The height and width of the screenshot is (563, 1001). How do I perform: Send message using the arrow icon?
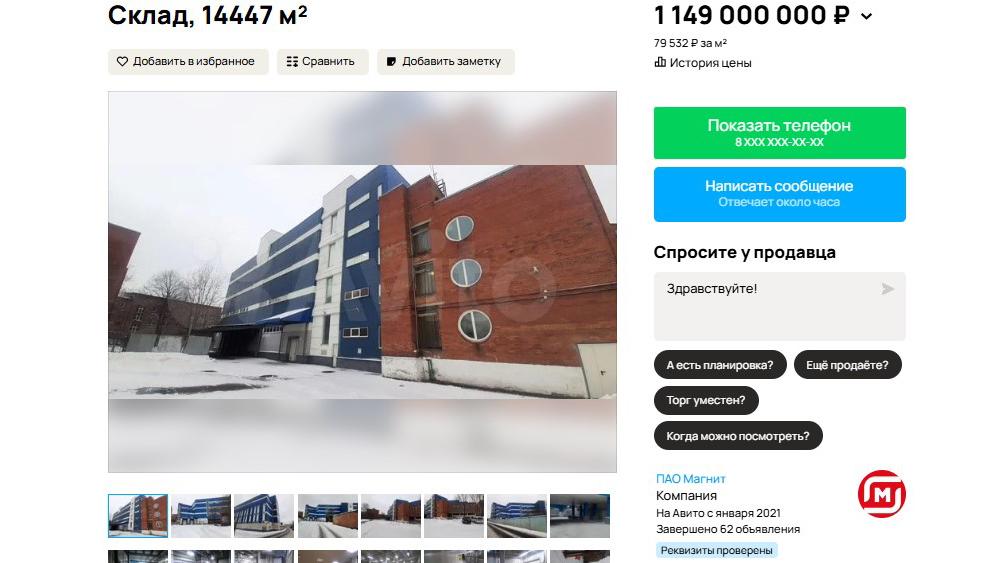(x=887, y=289)
